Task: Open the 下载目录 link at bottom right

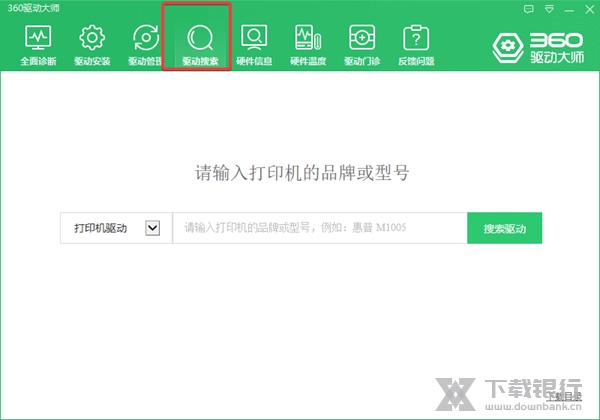Action: [x=562, y=396]
